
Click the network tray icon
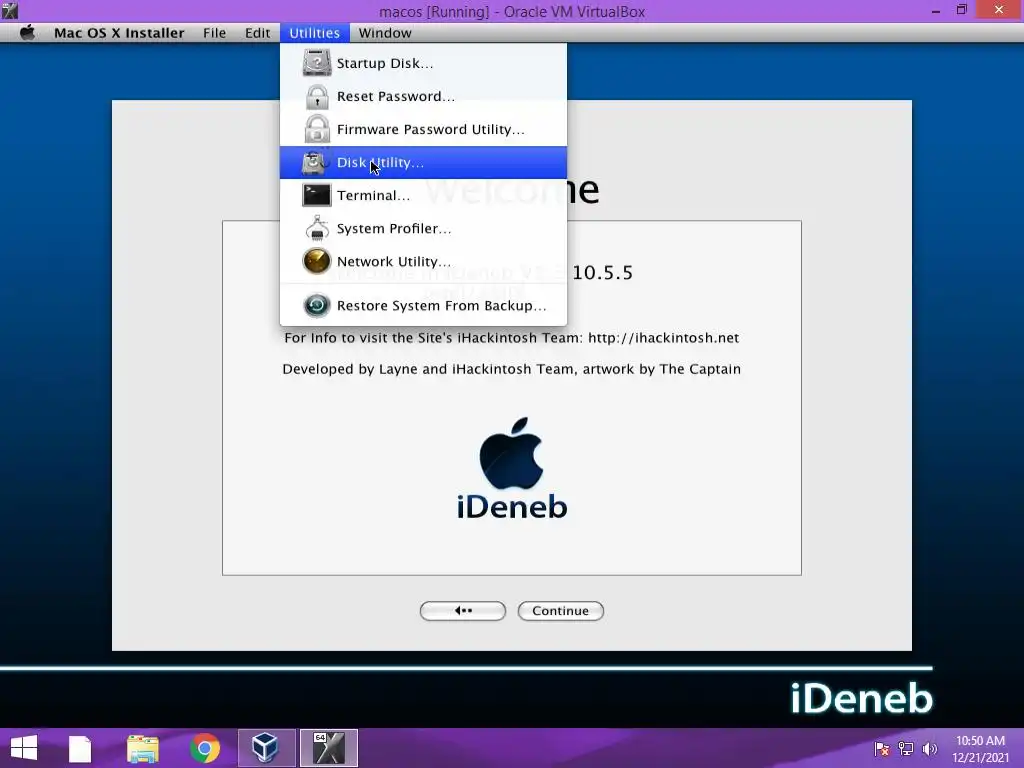(x=906, y=749)
